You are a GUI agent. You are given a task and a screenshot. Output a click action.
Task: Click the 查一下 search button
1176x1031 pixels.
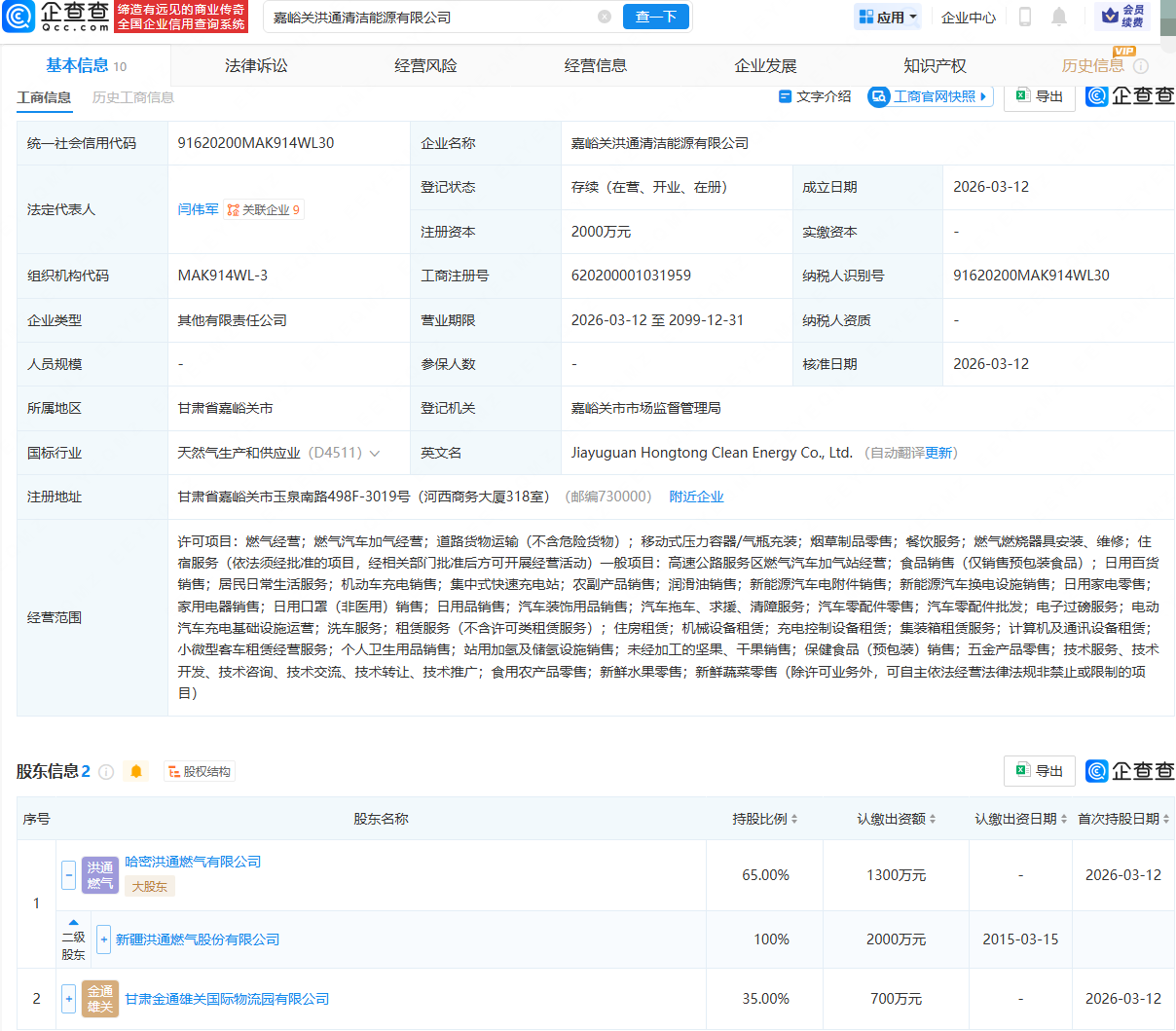pyautogui.click(x=655, y=17)
